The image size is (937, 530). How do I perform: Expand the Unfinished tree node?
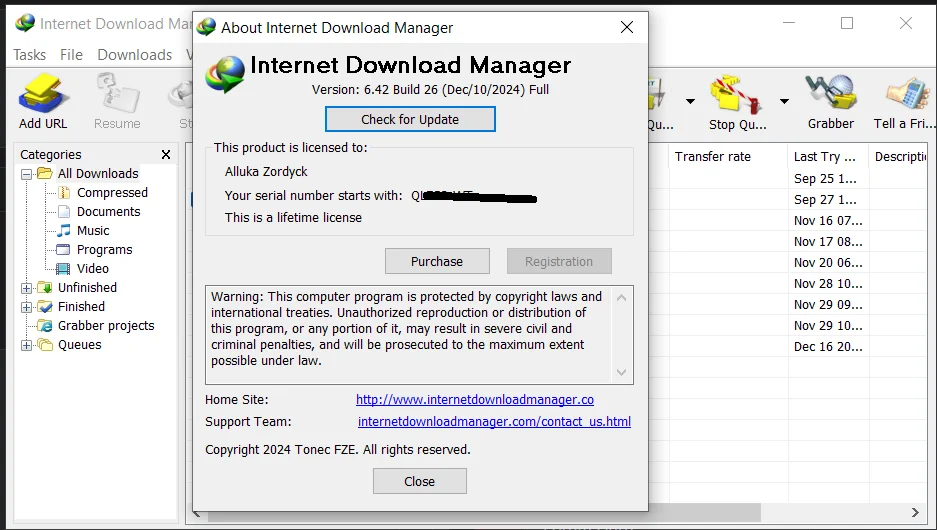pyautogui.click(x=26, y=288)
